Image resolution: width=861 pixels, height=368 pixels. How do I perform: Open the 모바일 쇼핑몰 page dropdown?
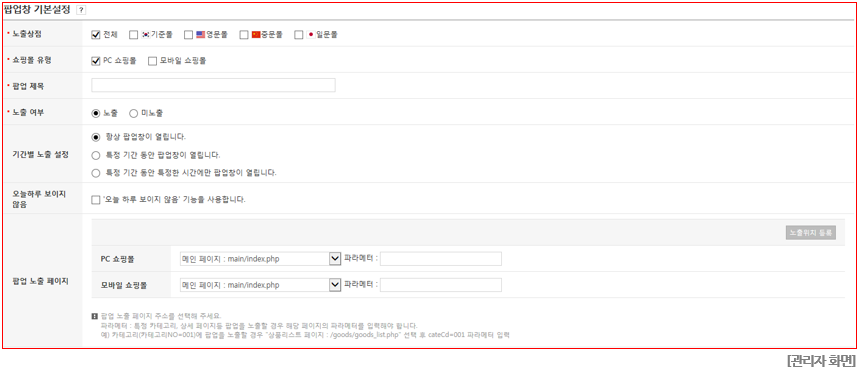260,285
